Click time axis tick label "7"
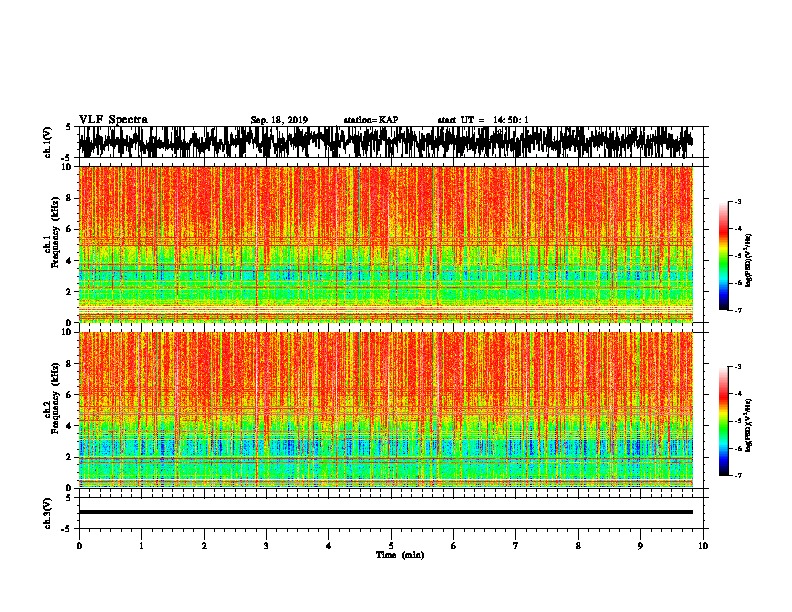792x612 pixels. tap(516, 546)
